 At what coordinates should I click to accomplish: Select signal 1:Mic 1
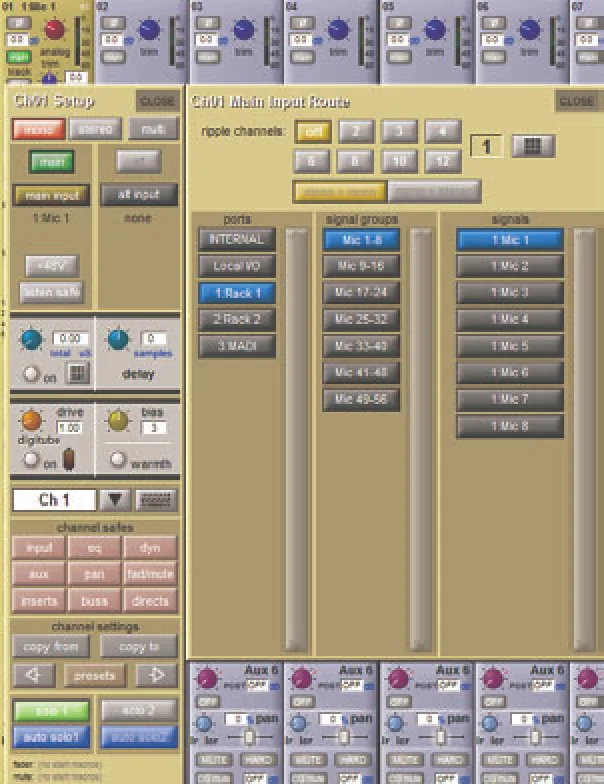510,240
